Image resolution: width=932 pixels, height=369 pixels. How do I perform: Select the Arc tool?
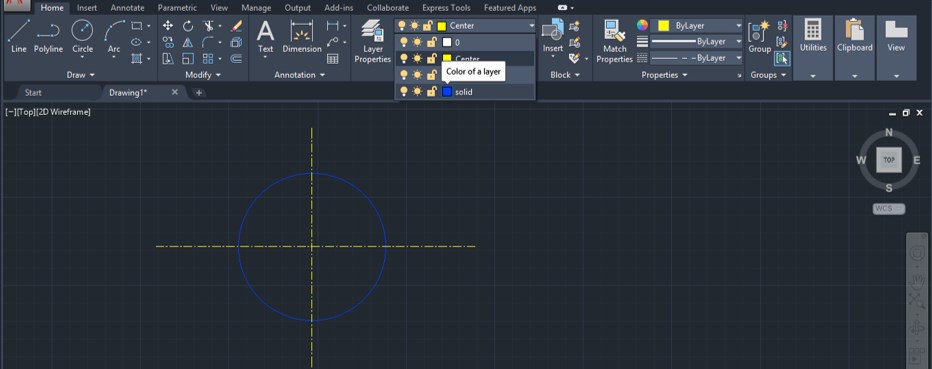click(114, 36)
